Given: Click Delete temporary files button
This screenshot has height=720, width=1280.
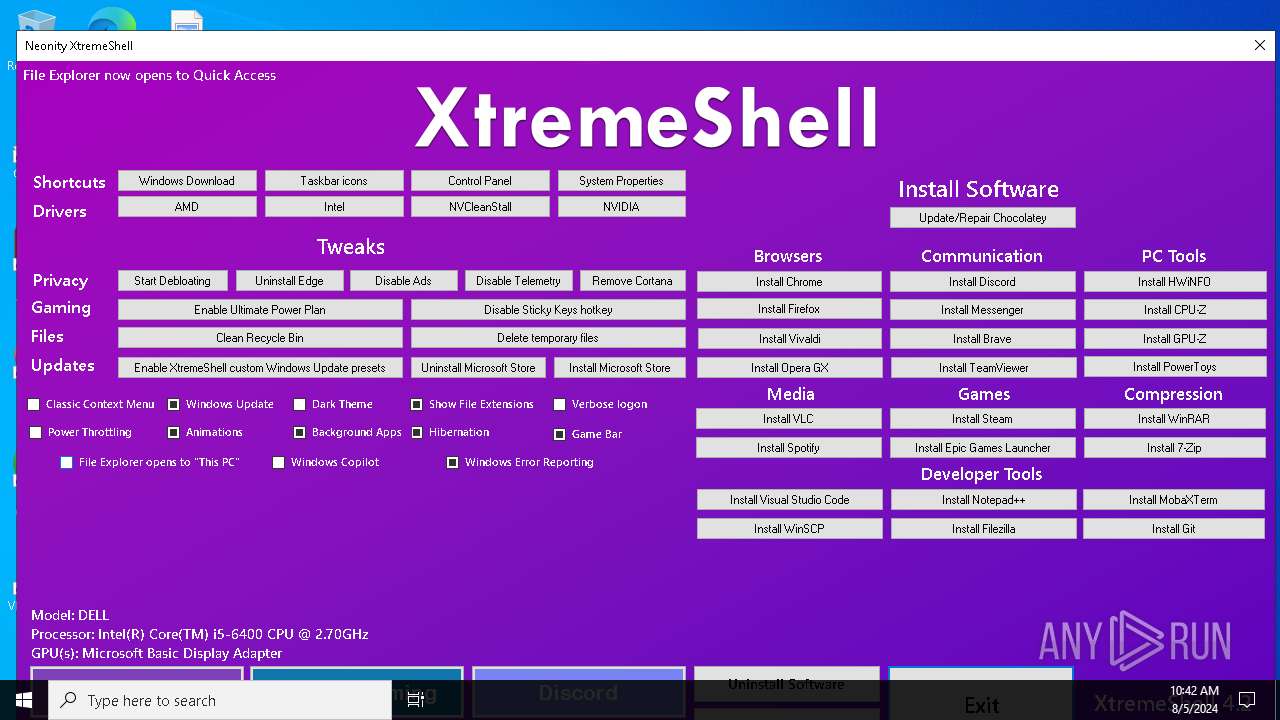Looking at the screenshot, I should [x=548, y=338].
